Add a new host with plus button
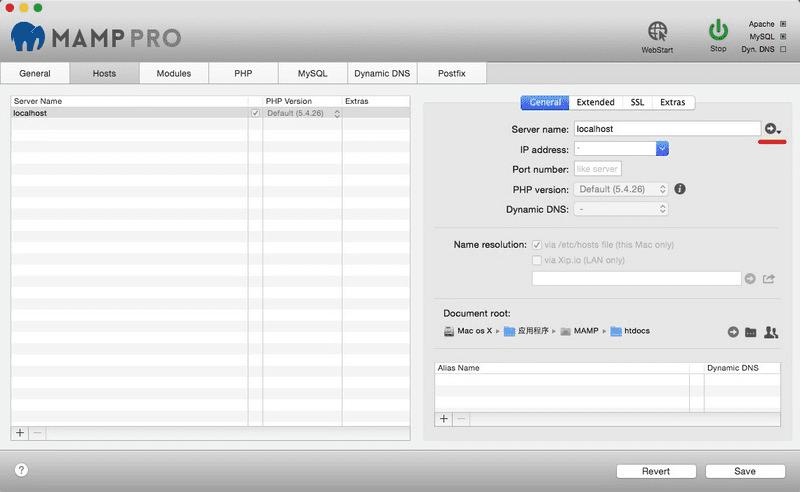This screenshot has height=492, width=800. [20, 433]
